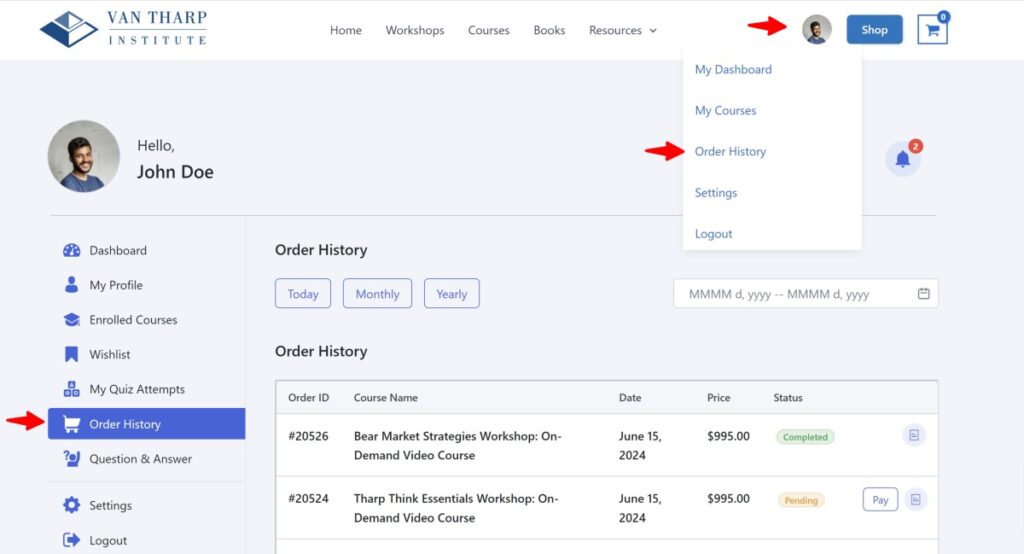The image size is (1024, 554).
Task: Click the Order ID column header
Action: pyautogui.click(x=308, y=397)
